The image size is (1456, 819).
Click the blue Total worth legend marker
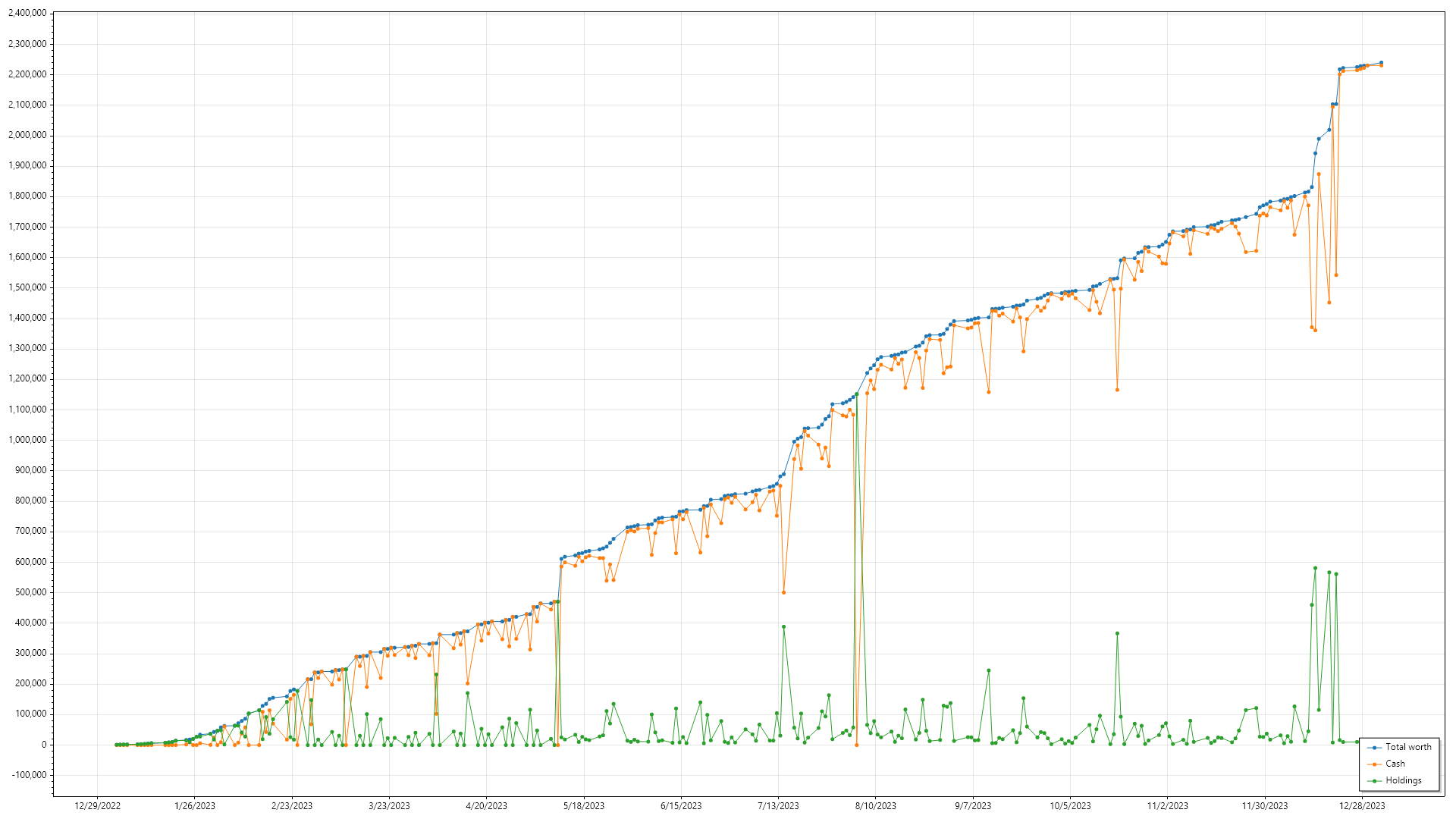click(x=1374, y=748)
